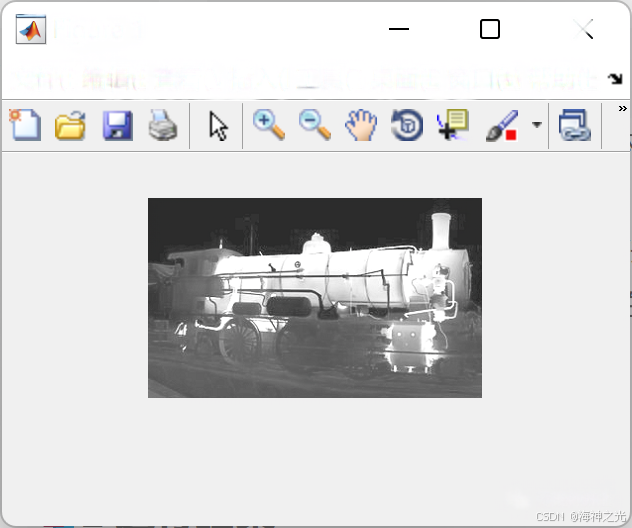Save the figure with the floppy disk icon
This screenshot has width=632, height=528.
coord(118,126)
